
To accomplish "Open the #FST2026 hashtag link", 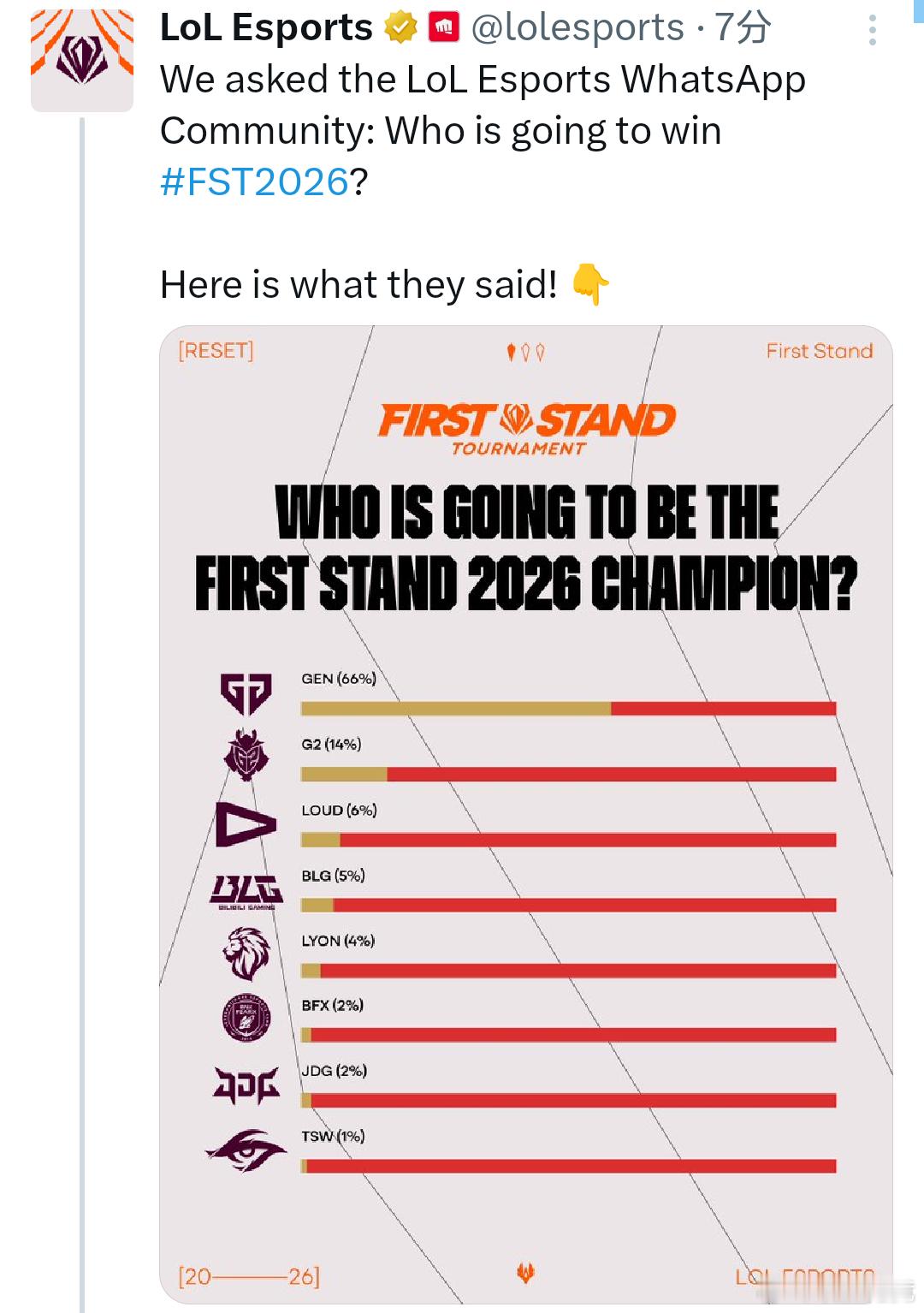I will (254, 182).
